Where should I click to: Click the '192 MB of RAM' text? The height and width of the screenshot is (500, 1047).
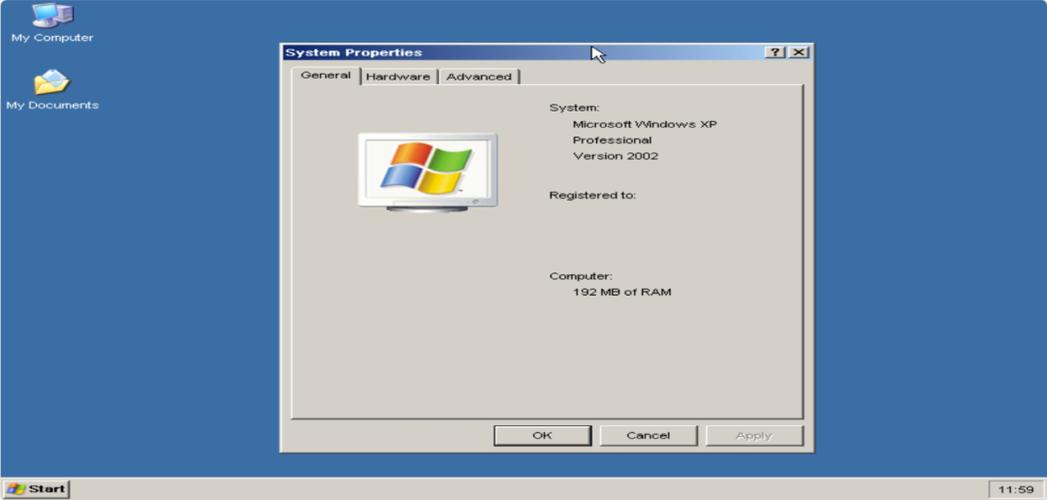pyautogui.click(x=622, y=292)
